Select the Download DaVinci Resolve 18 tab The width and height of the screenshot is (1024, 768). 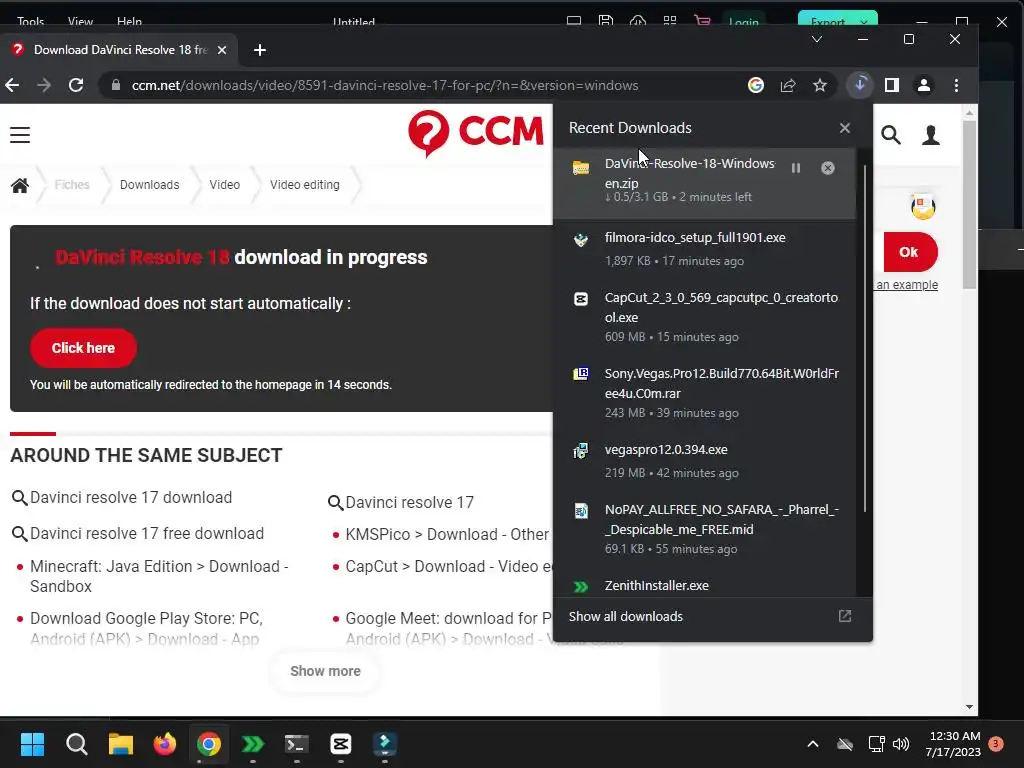coord(119,50)
